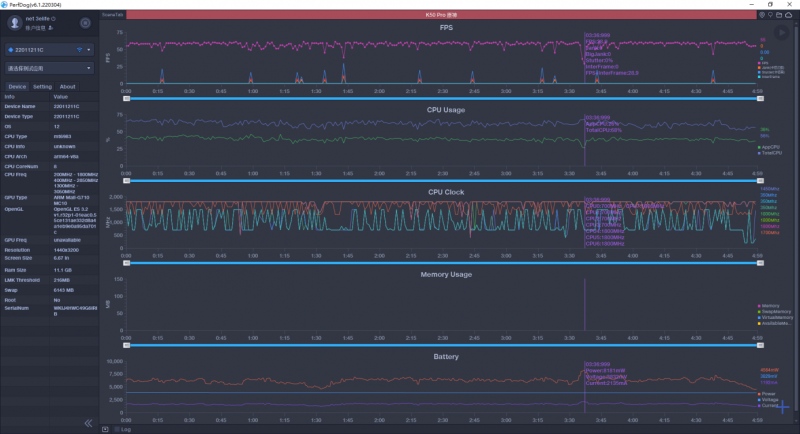Viewport: 800px width, 434px height.
Task: Open the app selection dropdown
Action: (x=48, y=69)
